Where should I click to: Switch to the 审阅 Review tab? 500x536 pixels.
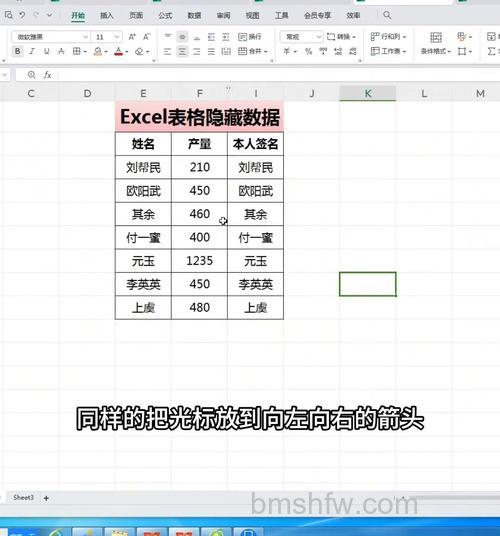(x=223, y=15)
